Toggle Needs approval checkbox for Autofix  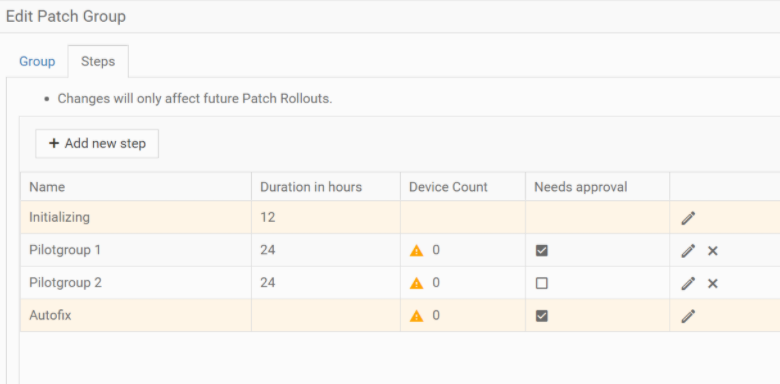(x=542, y=316)
